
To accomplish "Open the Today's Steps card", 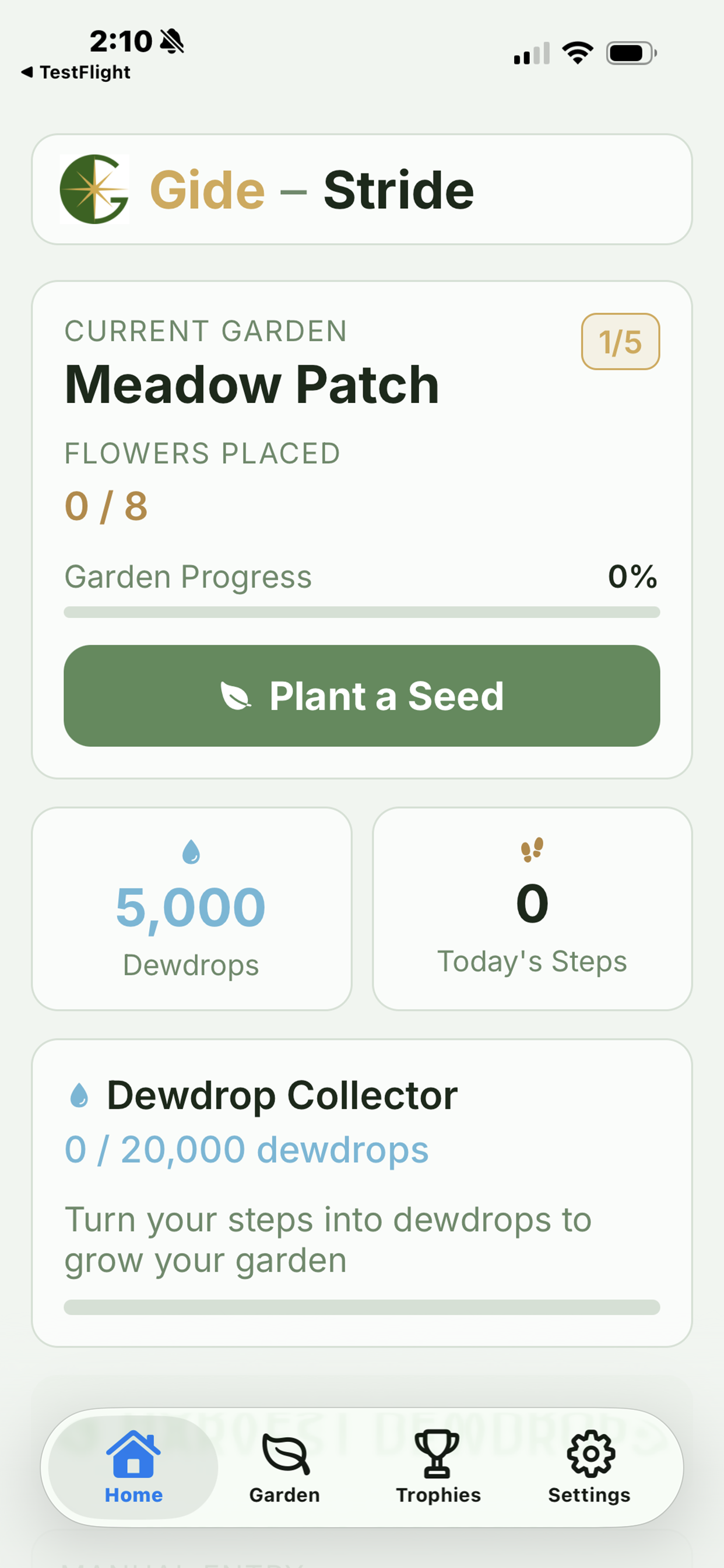I will (532, 909).
